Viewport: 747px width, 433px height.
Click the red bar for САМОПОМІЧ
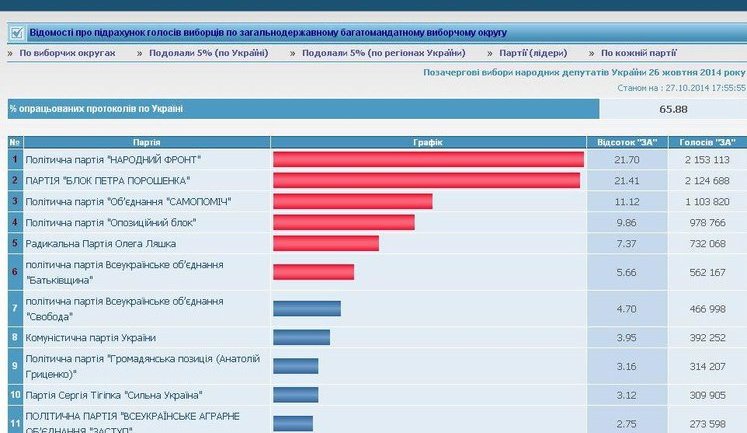tap(353, 201)
